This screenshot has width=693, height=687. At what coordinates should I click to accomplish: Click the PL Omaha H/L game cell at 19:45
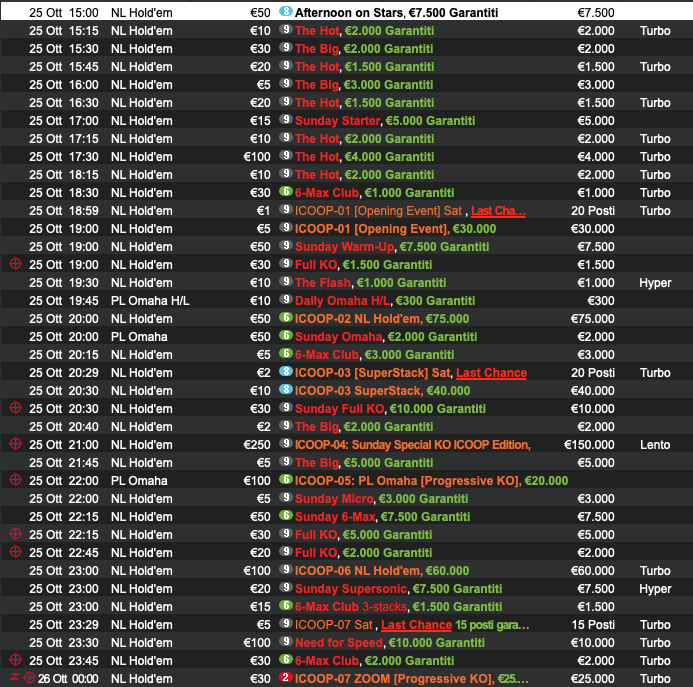[x=150, y=301]
